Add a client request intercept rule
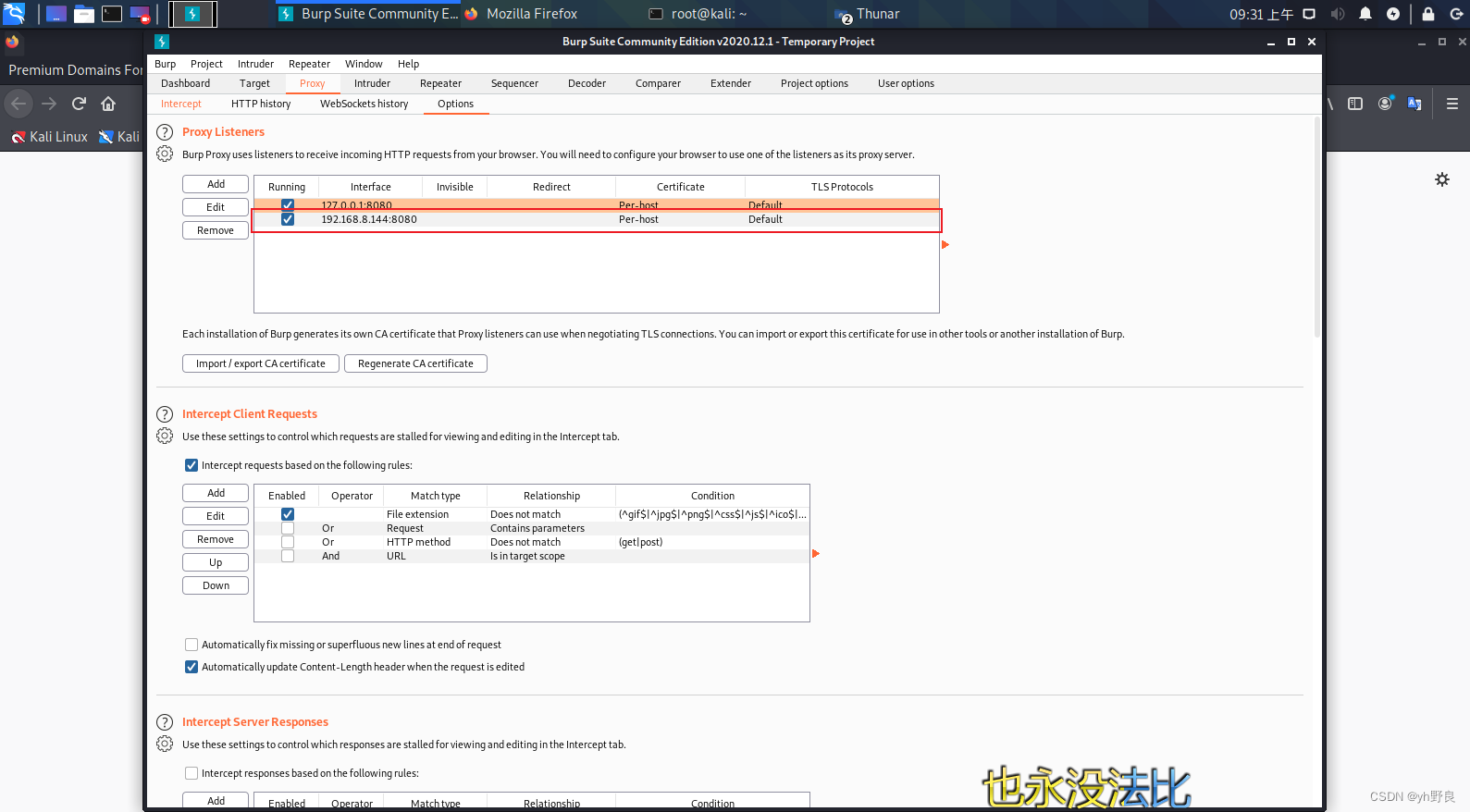1470x812 pixels. (216, 493)
